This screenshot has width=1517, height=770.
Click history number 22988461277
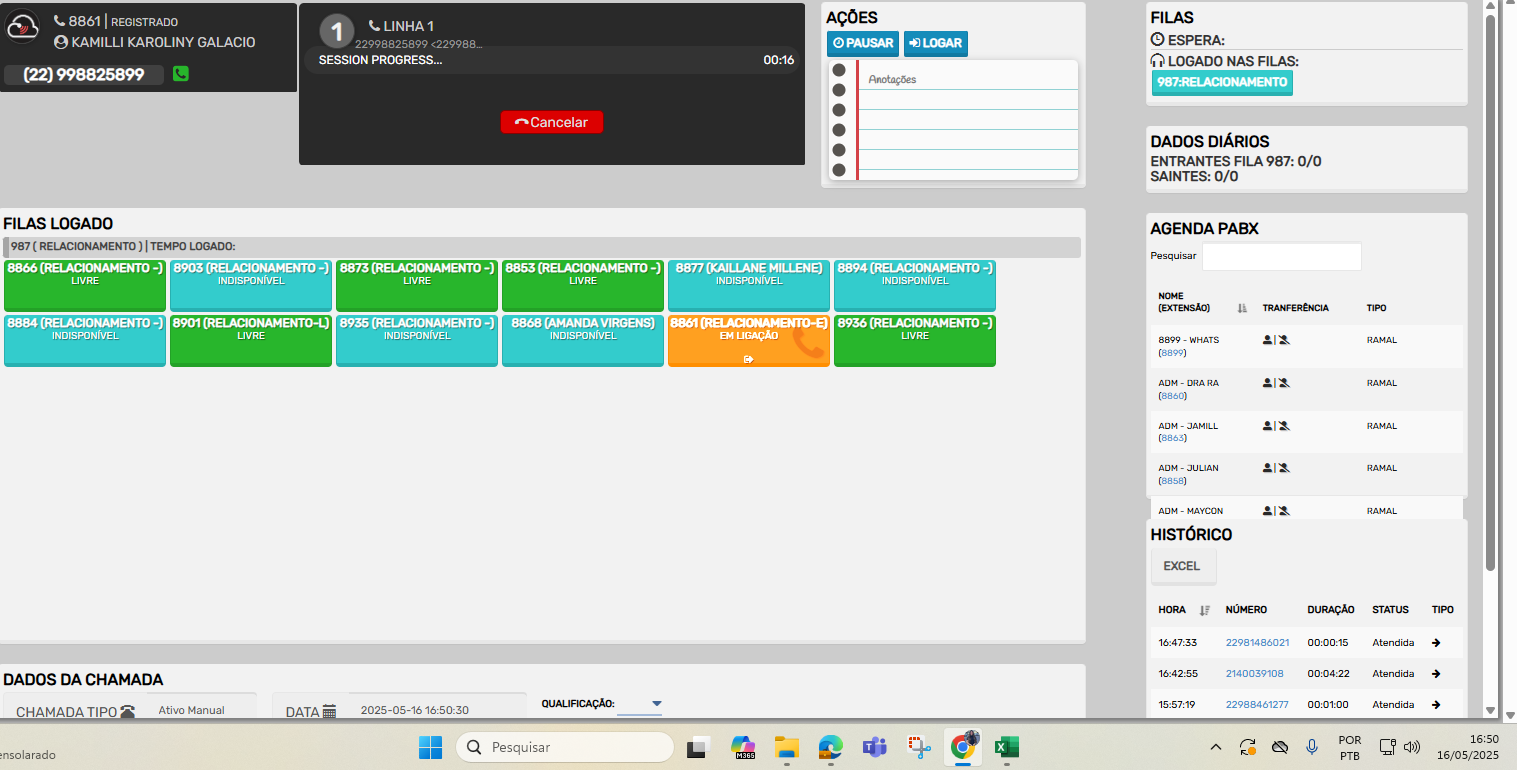pos(1257,705)
